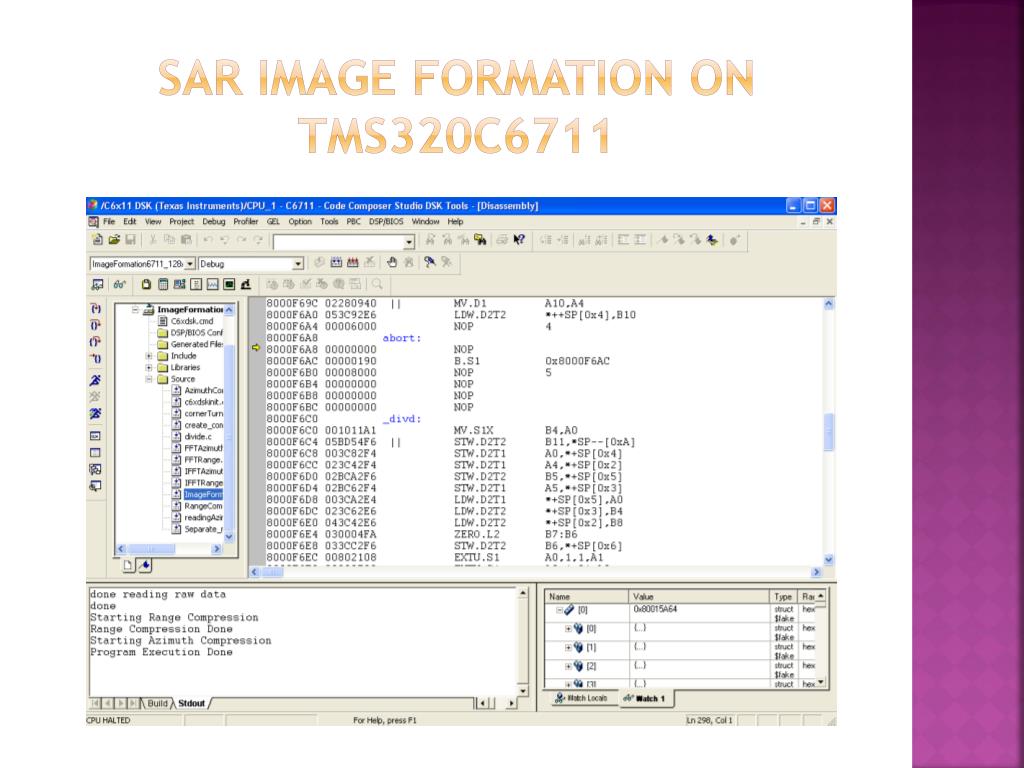Select C6xdsk.cmd in the project tree
Image resolution: width=1024 pixels, height=768 pixels.
tap(191, 321)
